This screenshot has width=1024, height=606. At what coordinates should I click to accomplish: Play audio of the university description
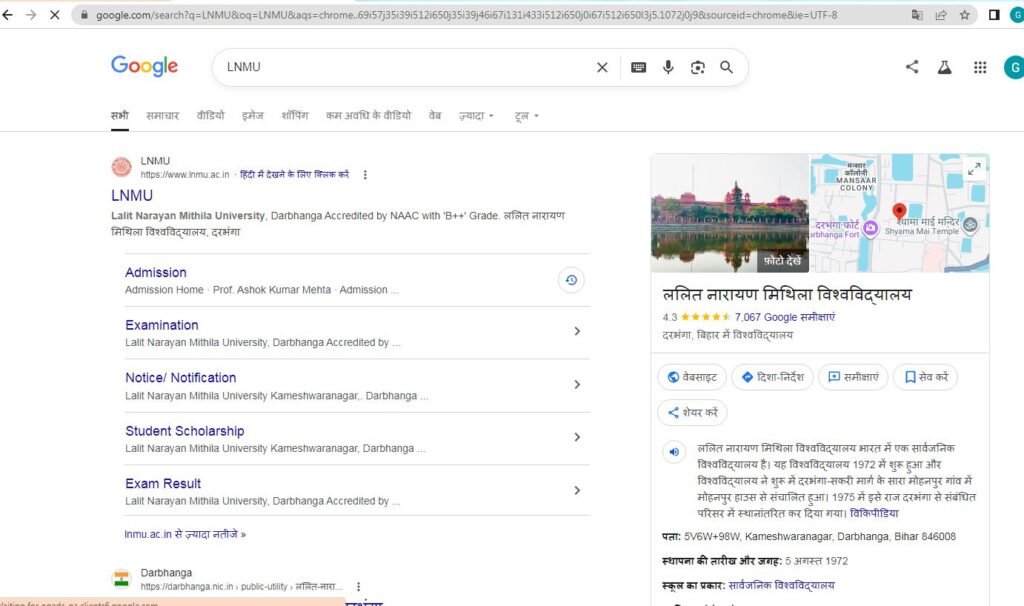tap(674, 451)
